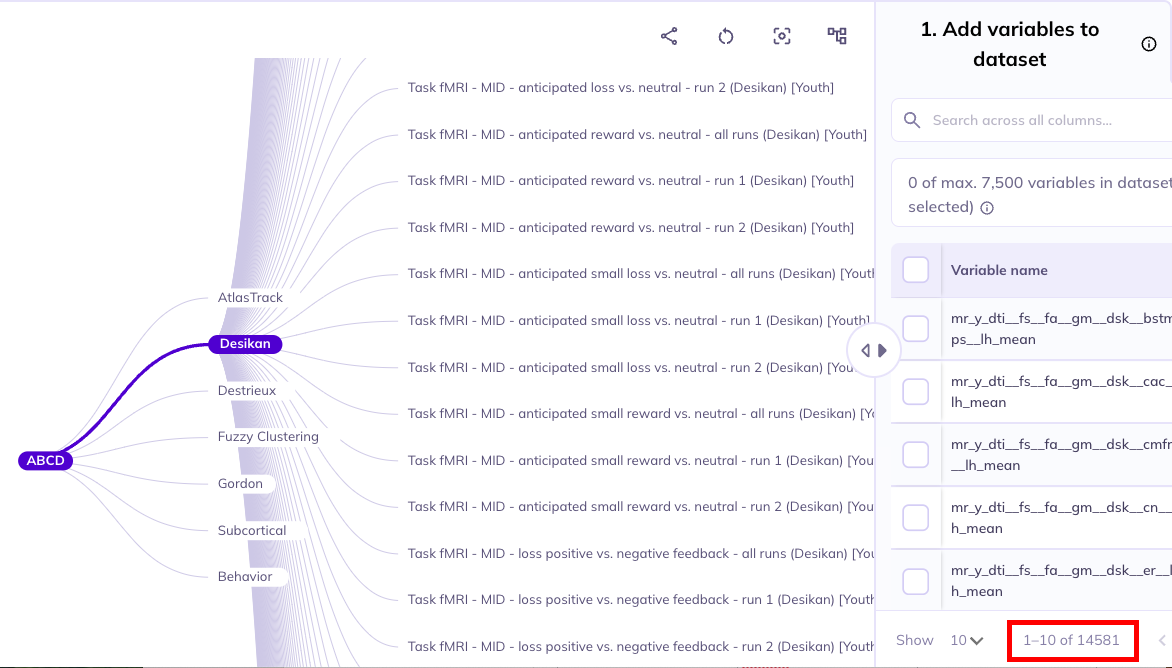Reset the tree view with refresh icon
The width and height of the screenshot is (1172, 668).
coord(726,36)
